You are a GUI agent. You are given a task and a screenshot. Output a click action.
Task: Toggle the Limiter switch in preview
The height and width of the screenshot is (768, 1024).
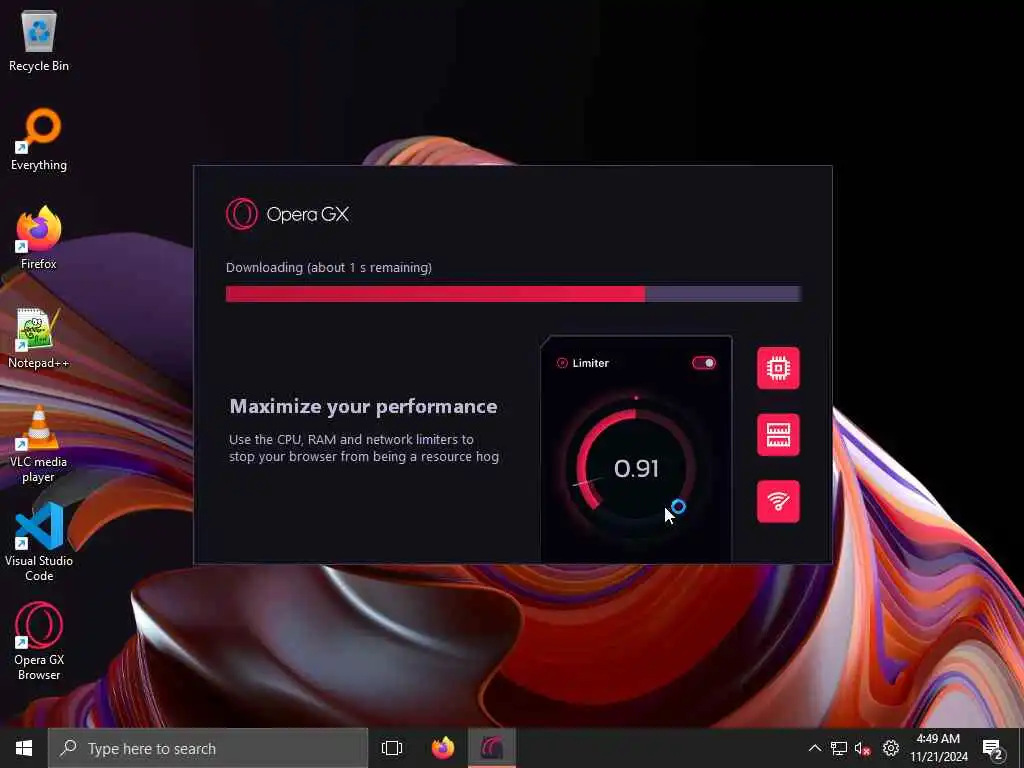click(704, 363)
